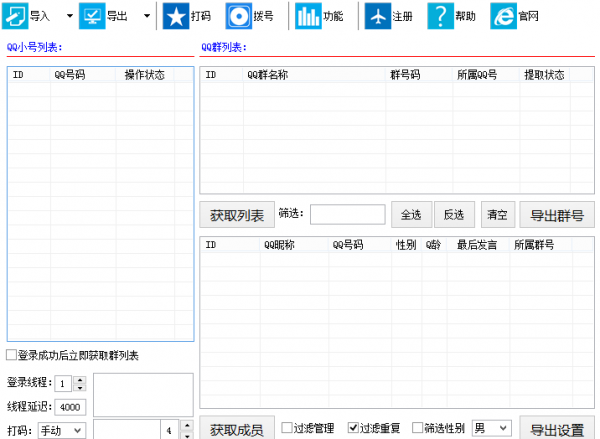Click the 性别 column header
This screenshot has height=439, width=600.
[406, 245]
